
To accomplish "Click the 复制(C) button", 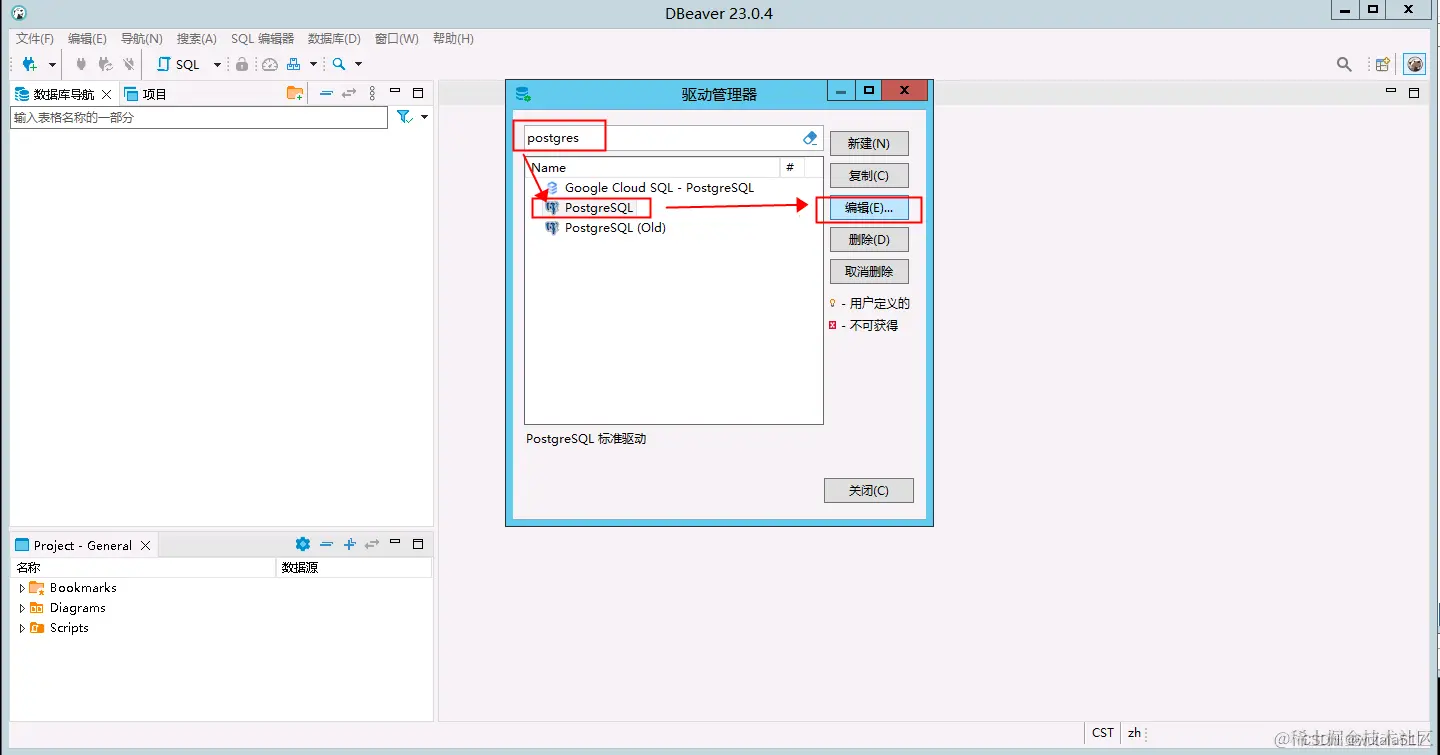I will pyautogui.click(x=869, y=176).
